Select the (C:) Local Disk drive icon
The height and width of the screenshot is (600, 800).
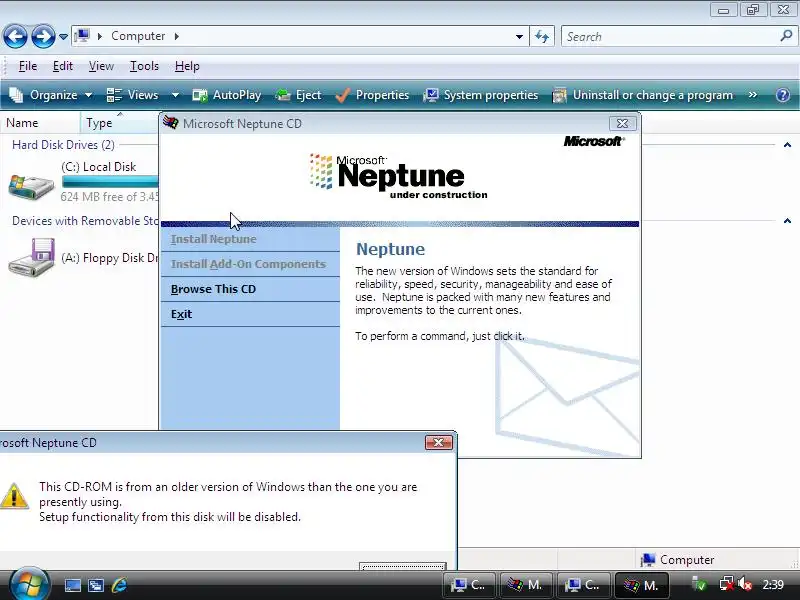[x=31, y=187]
